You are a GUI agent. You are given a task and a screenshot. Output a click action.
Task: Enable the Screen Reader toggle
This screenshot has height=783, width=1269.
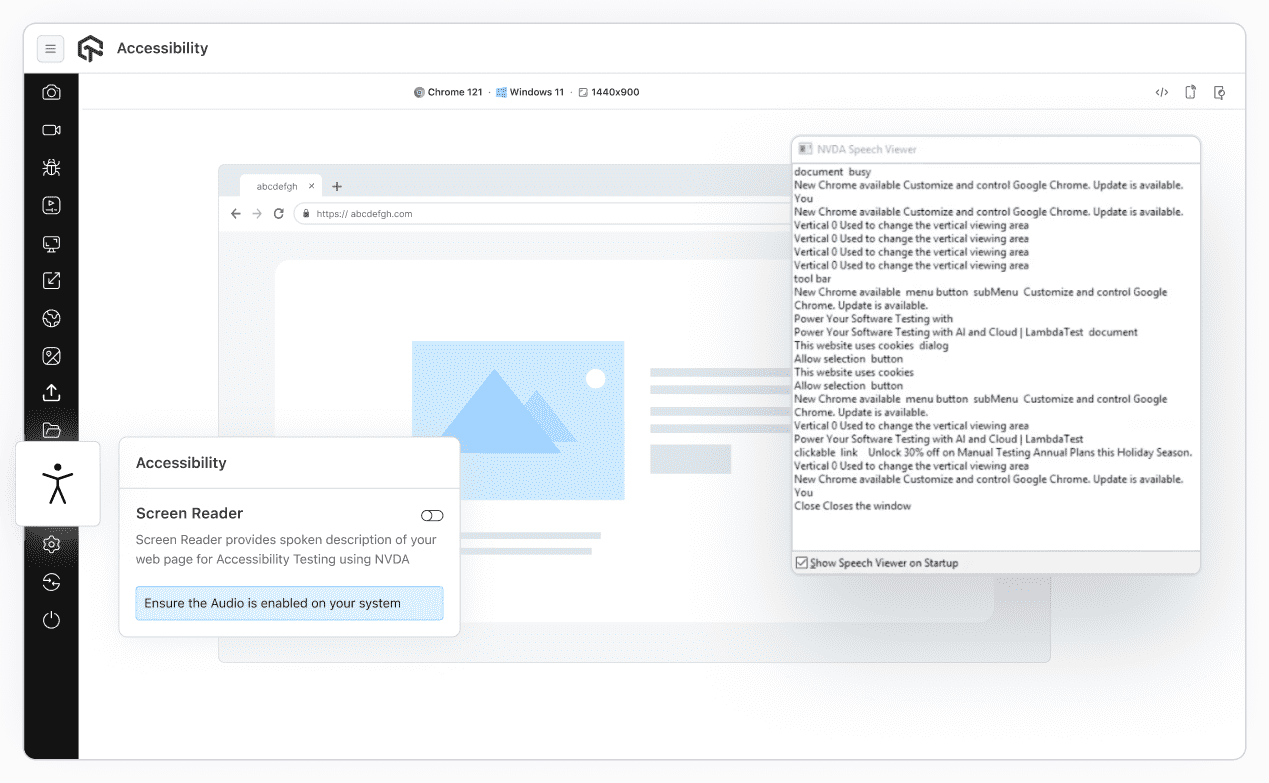point(432,515)
